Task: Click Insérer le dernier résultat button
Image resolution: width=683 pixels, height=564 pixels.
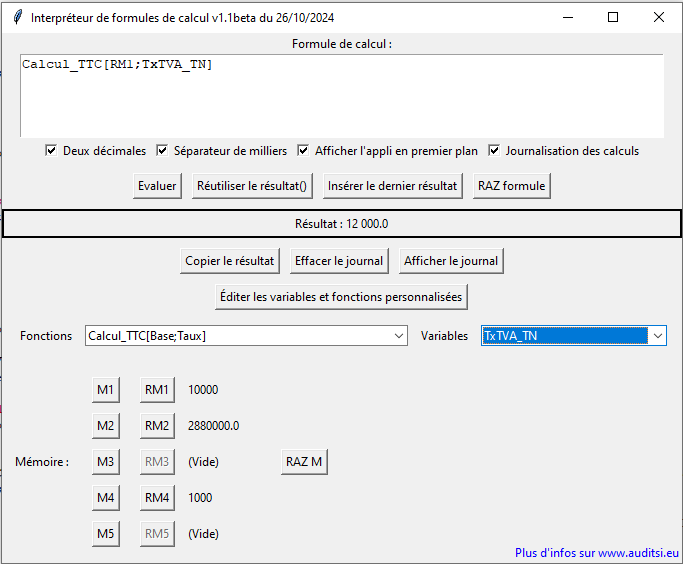Action: coord(392,186)
